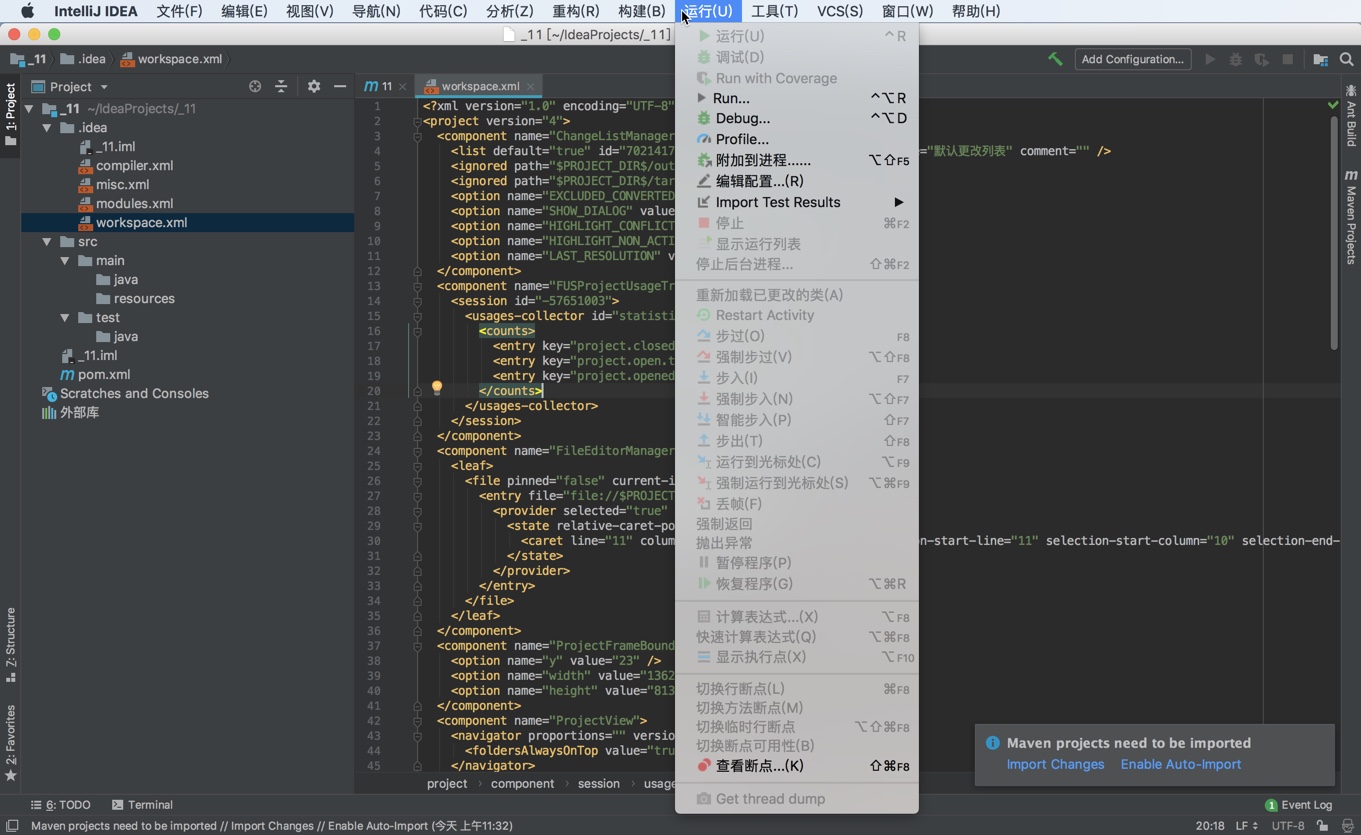Viewport: 1361px width, 835px height.
Task: Collapse the _11 project root node
Action: pyautogui.click(x=29, y=109)
